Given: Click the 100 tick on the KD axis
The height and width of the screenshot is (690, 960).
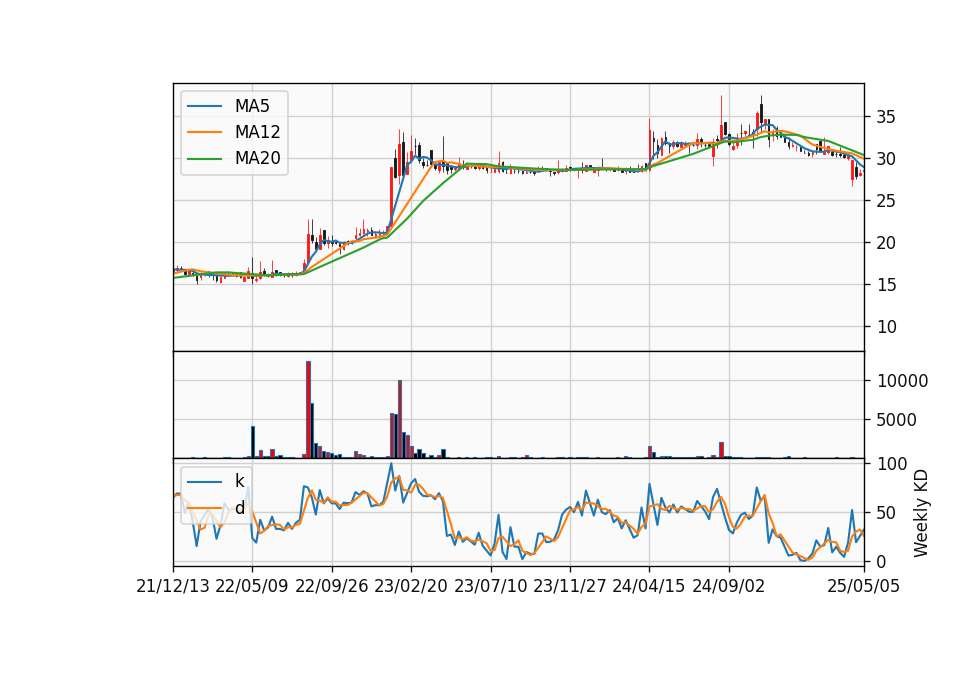Looking at the screenshot, I should point(892,464).
